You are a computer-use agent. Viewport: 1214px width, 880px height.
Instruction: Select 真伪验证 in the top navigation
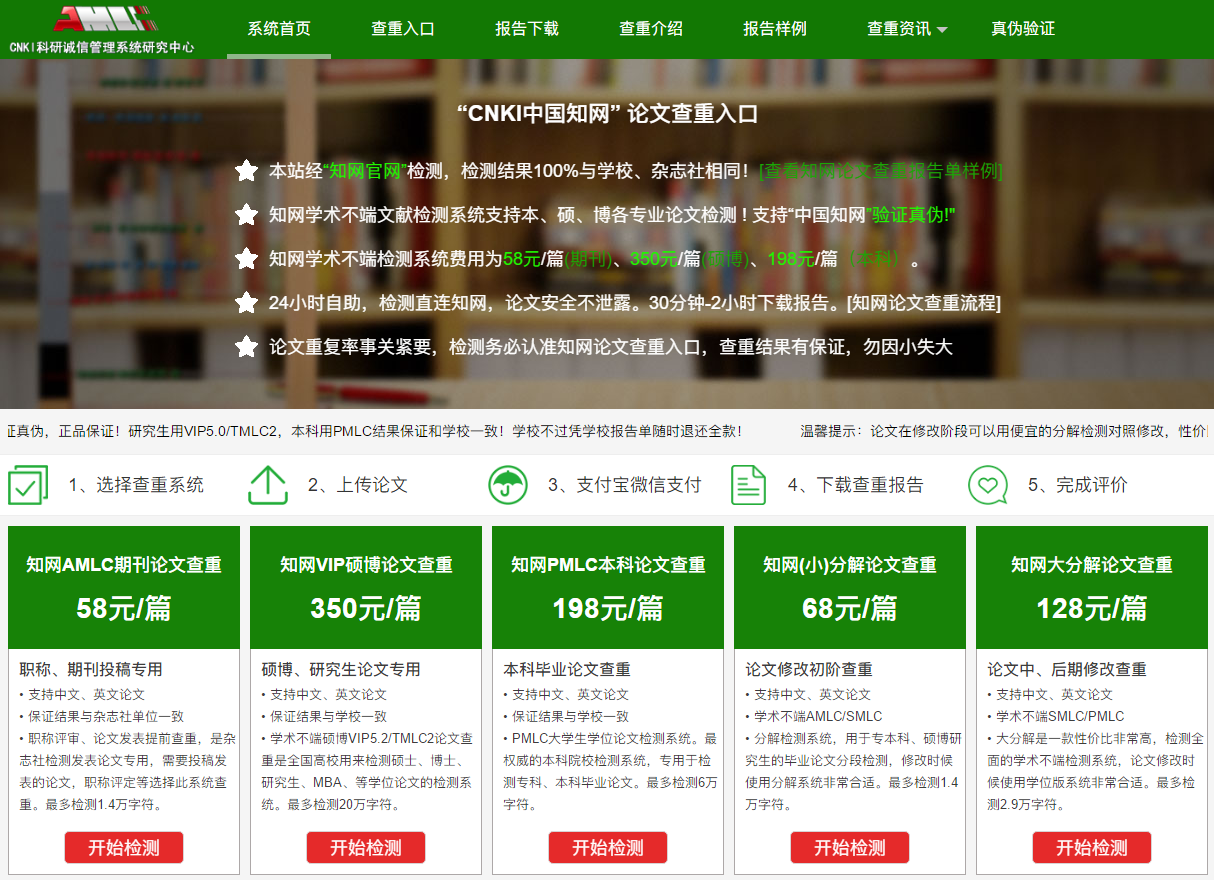1023,29
